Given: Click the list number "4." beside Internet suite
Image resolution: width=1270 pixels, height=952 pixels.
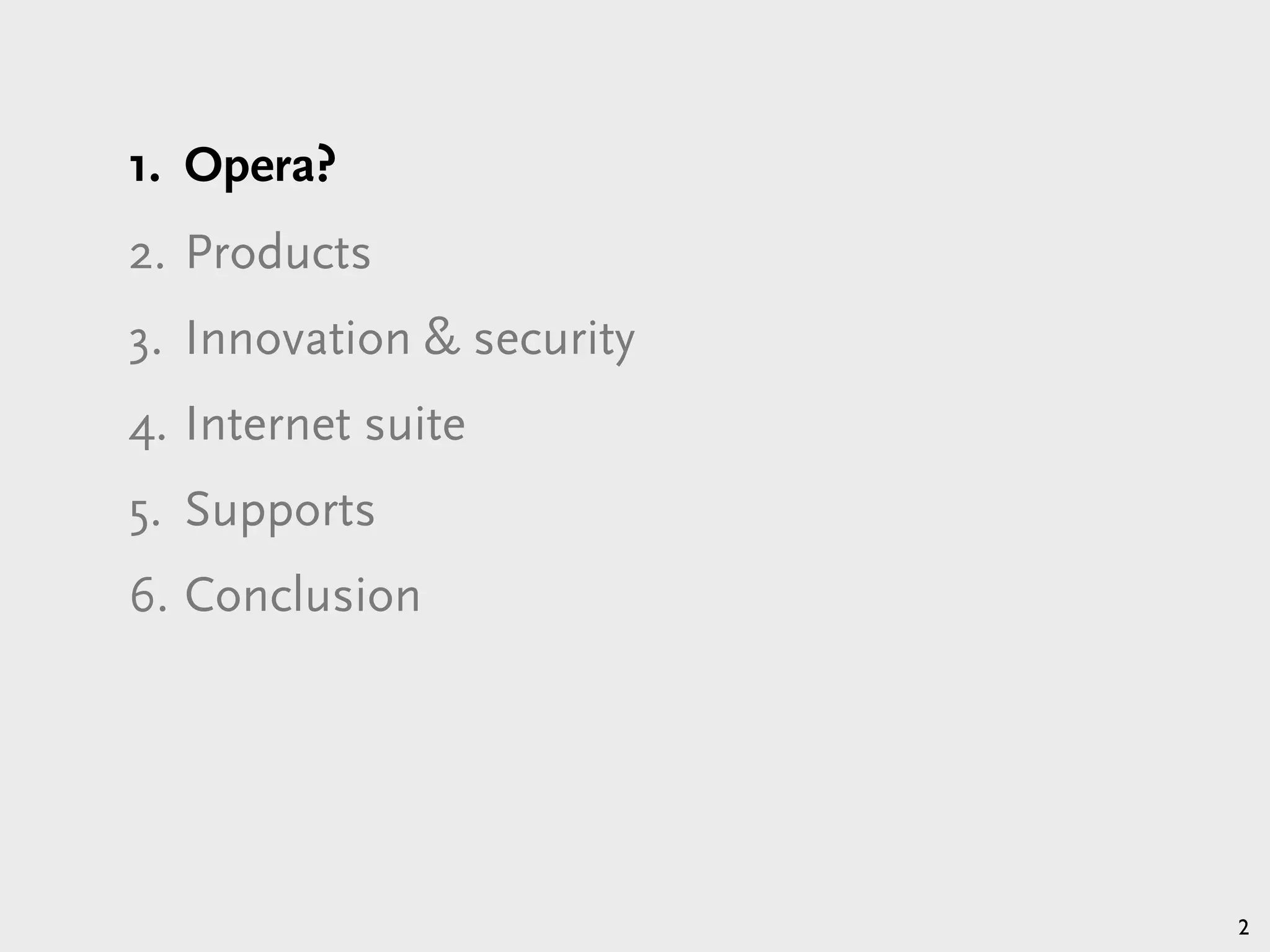Looking at the screenshot, I should (x=148, y=428).
